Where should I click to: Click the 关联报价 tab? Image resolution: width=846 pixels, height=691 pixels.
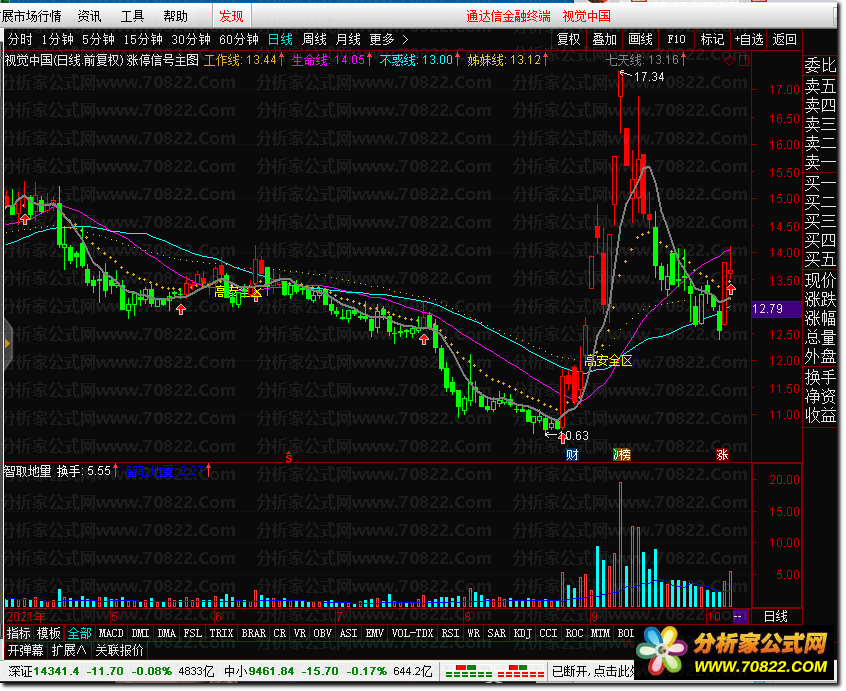click(x=119, y=651)
